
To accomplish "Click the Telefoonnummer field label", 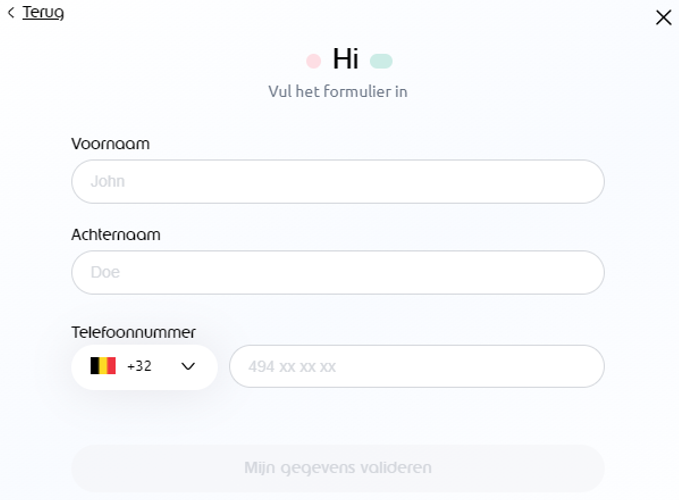I will click(x=133, y=331).
